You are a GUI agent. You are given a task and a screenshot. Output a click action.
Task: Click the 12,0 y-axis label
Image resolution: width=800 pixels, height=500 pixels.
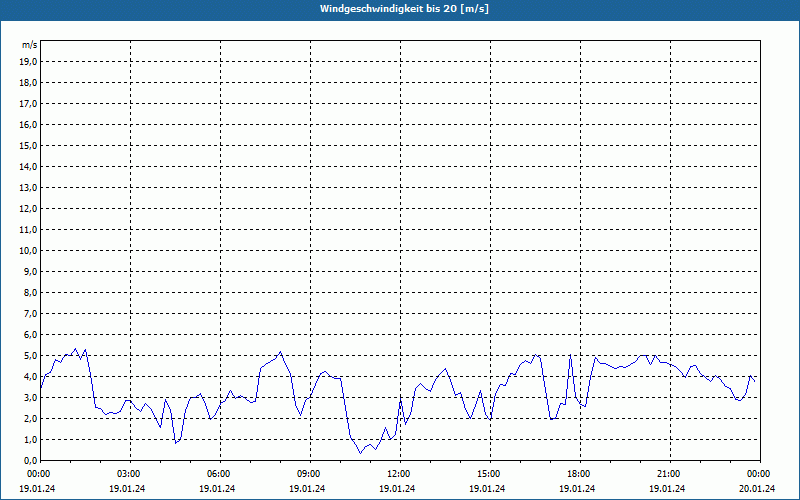tap(29, 208)
